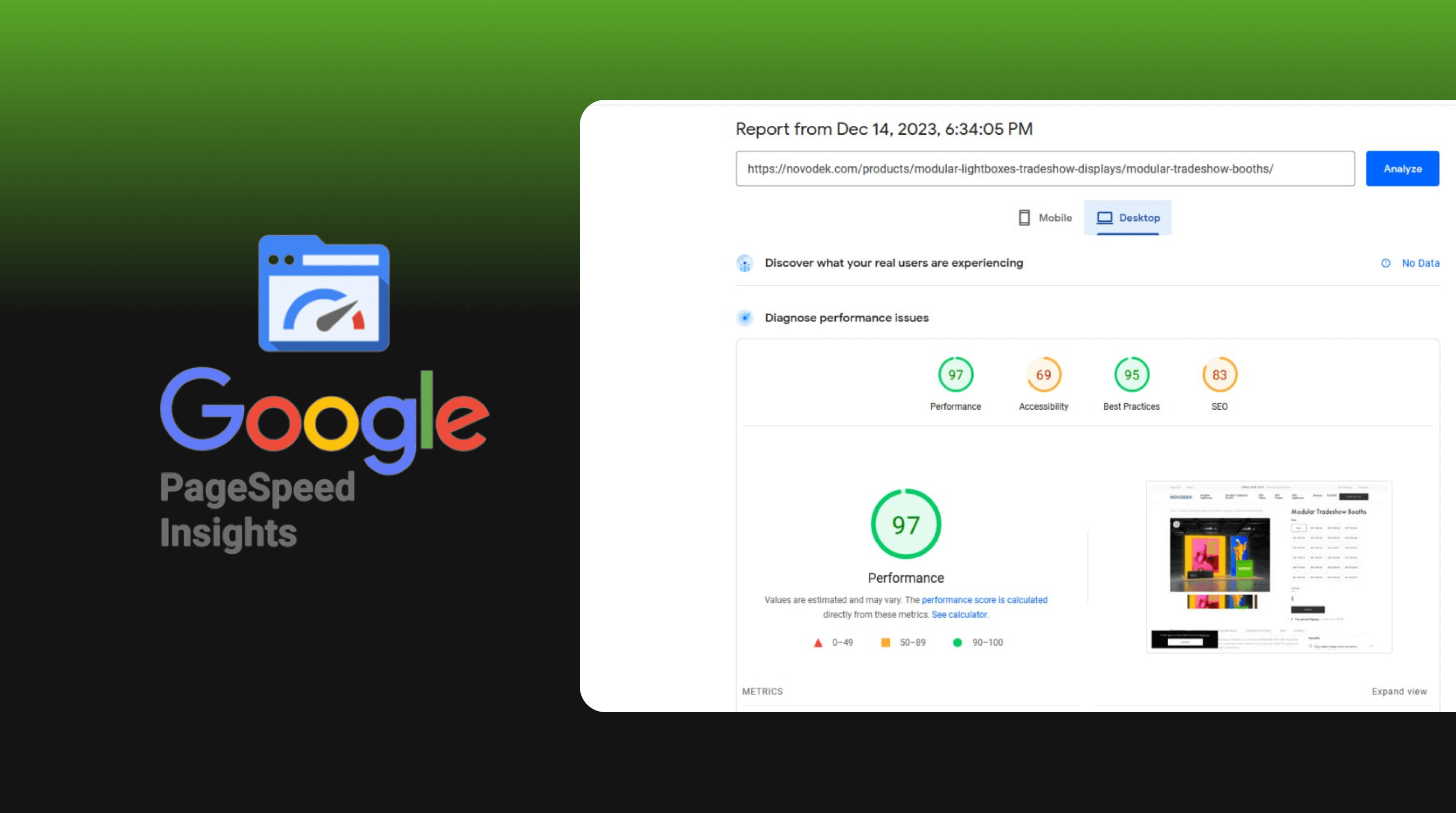
Task: Click the real users experience icon
Action: coord(744,263)
